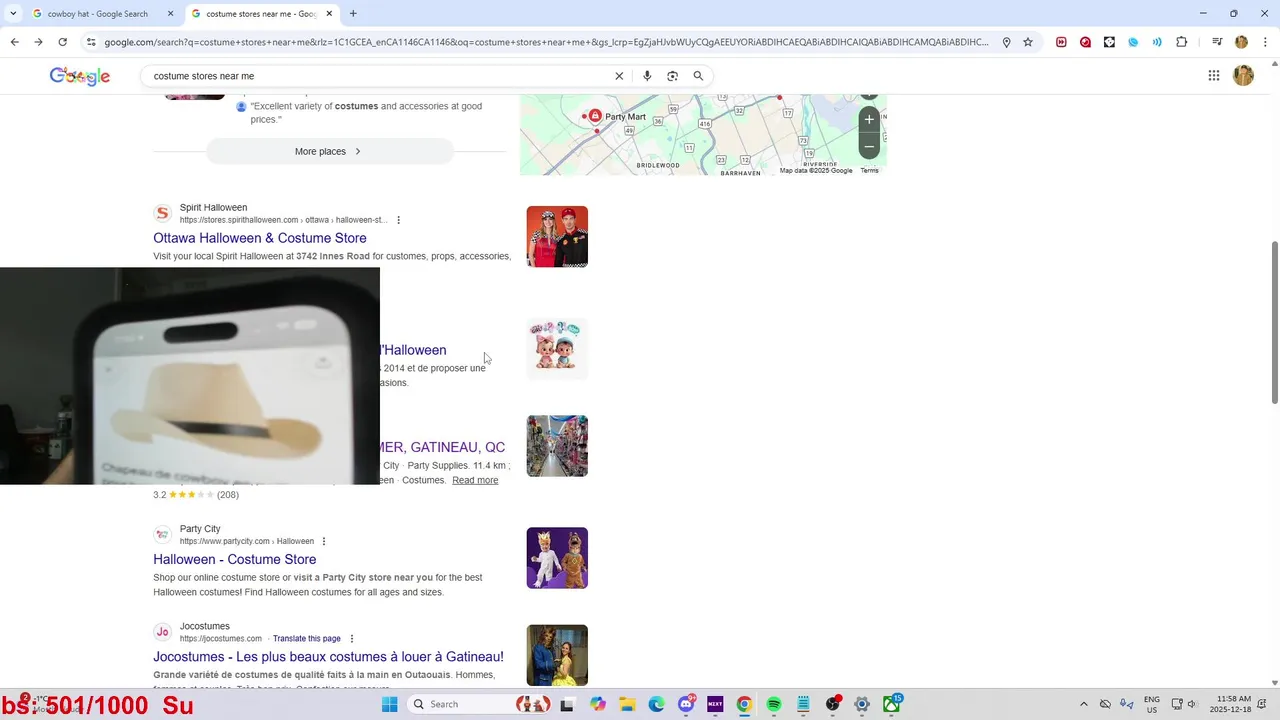Screen dimensions: 1280x720
Task: Go back to the previous page
Action: click(x=14, y=42)
